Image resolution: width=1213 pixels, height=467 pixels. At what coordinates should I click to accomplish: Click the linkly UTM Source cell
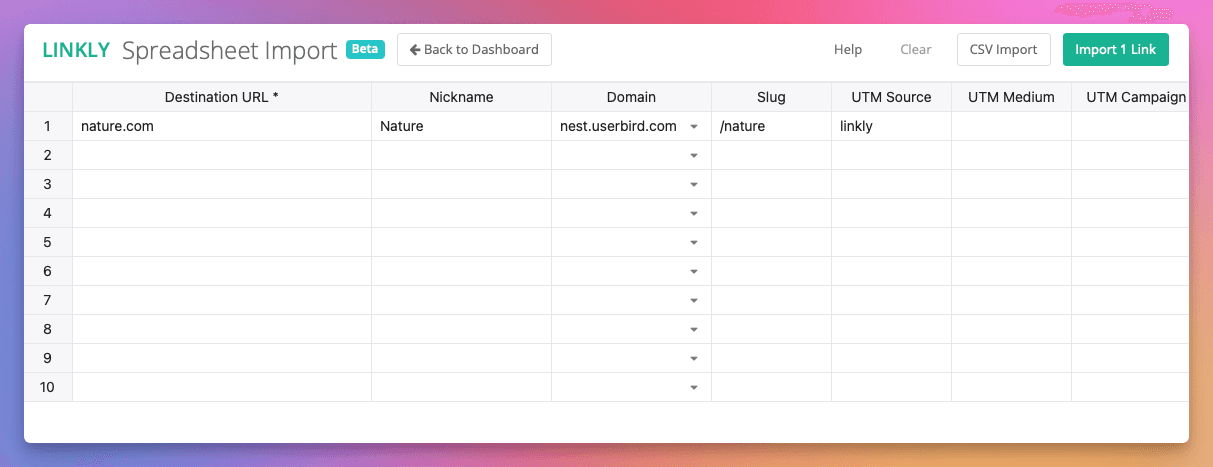[891, 126]
